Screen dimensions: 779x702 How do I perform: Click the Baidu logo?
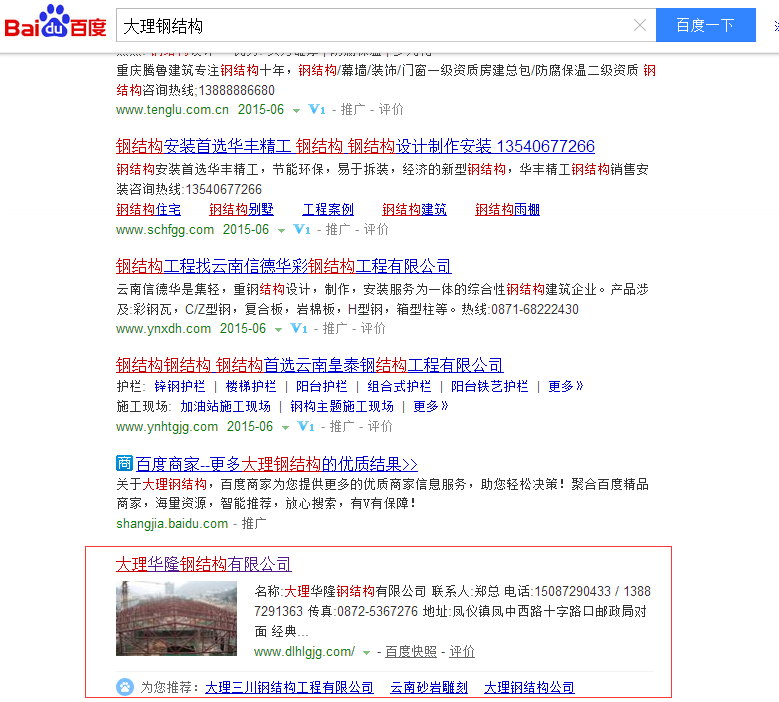pos(55,24)
